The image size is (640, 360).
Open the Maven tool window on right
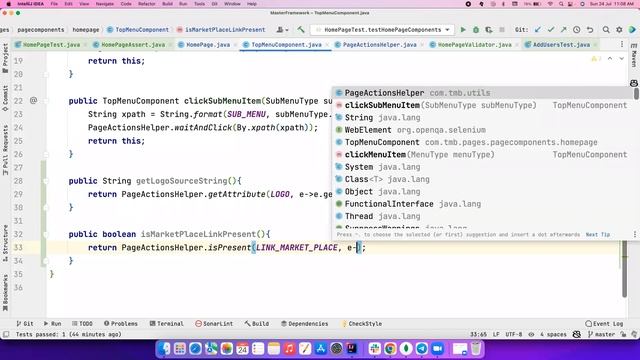(x=634, y=56)
